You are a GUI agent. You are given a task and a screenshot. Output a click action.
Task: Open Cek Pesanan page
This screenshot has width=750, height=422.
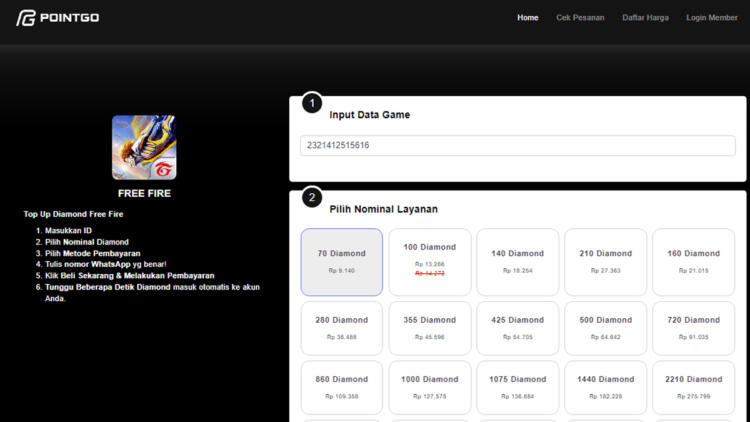click(x=580, y=17)
